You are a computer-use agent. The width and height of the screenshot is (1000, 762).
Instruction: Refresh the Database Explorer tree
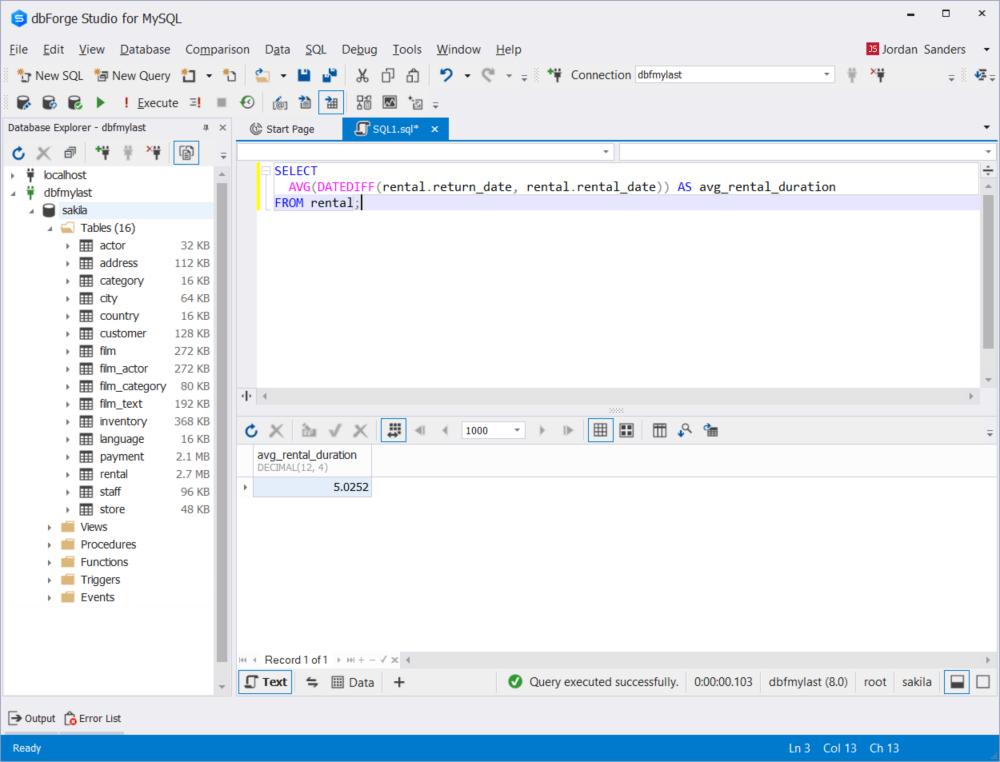(x=18, y=153)
